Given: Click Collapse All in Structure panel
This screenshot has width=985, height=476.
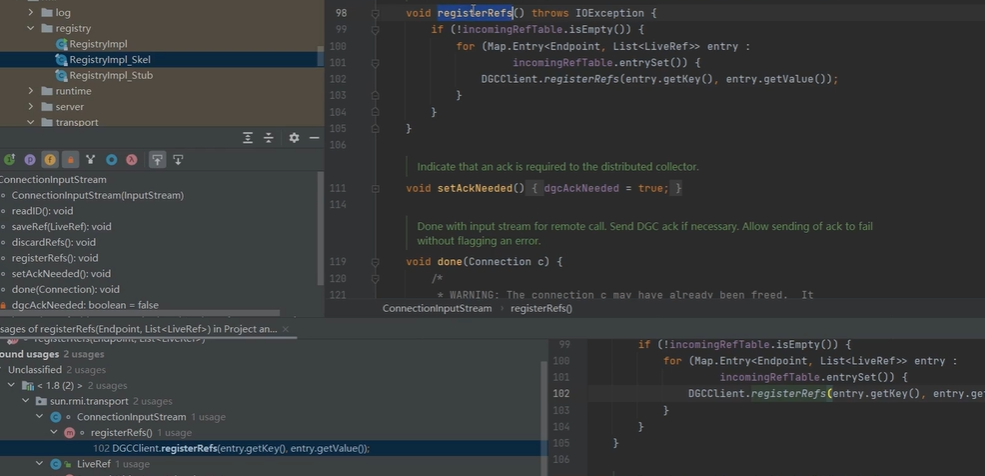Looking at the screenshot, I should (x=268, y=138).
